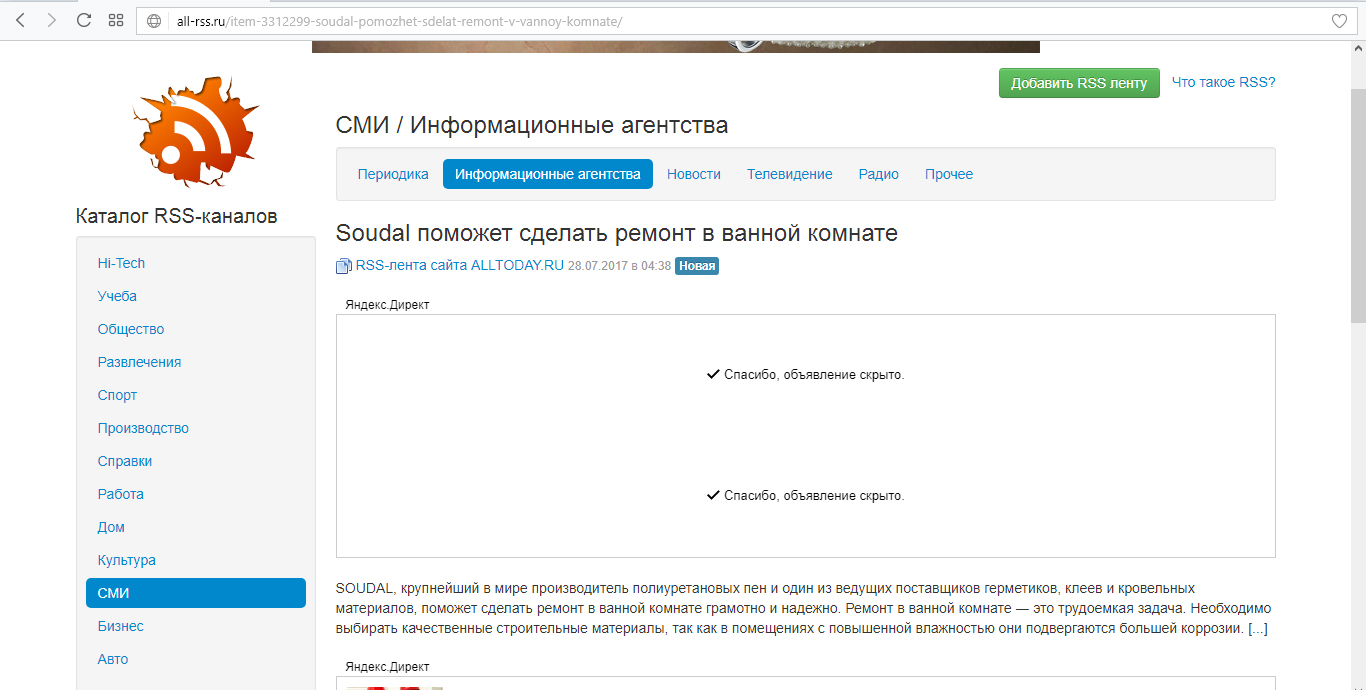Go back with browser back arrow
The image size is (1366, 690).
[x=20, y=20]
